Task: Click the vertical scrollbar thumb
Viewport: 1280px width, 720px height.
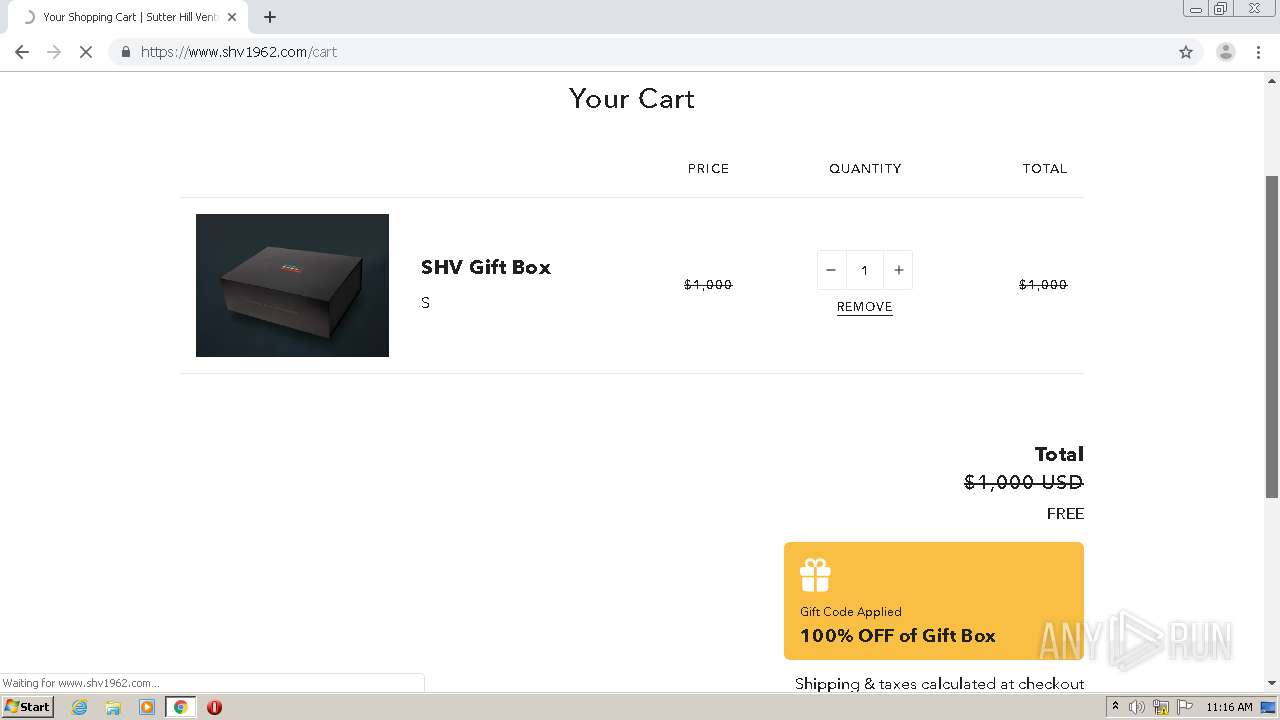Action: (1272, 336)
